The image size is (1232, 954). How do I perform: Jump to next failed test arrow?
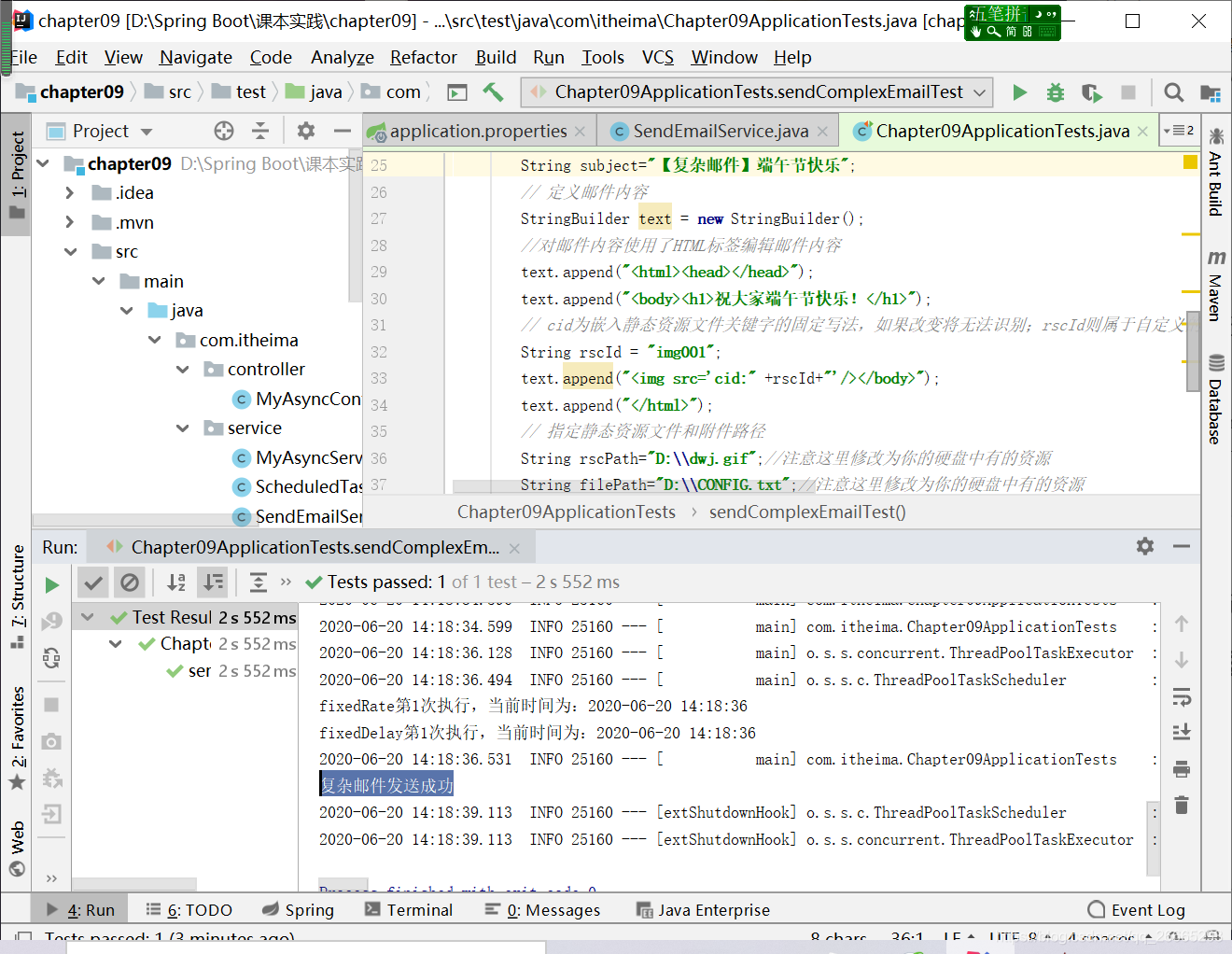point(1182,660)
